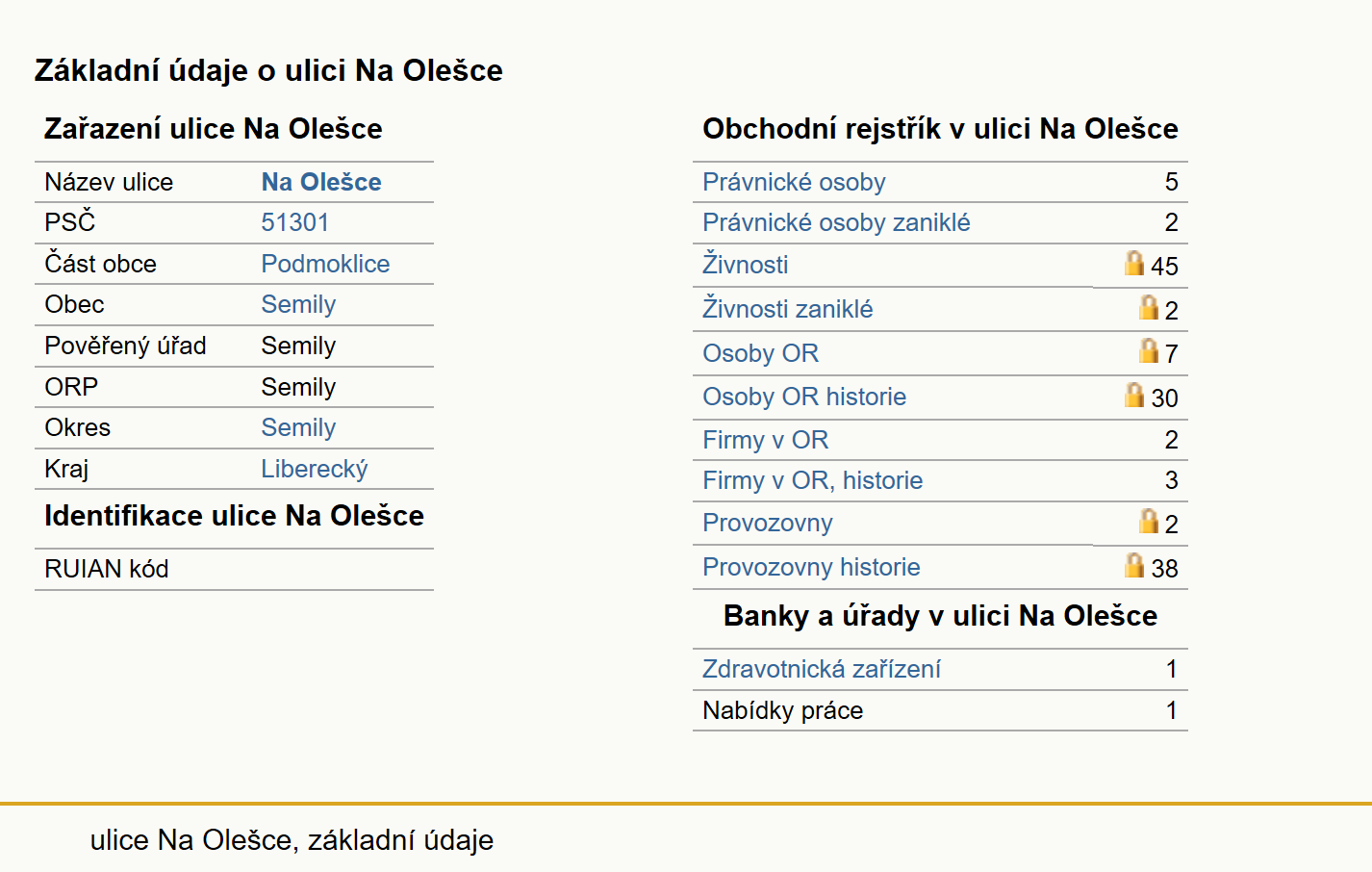
Task: Click the lock icon in Provozovny row
Action: 1148,521
